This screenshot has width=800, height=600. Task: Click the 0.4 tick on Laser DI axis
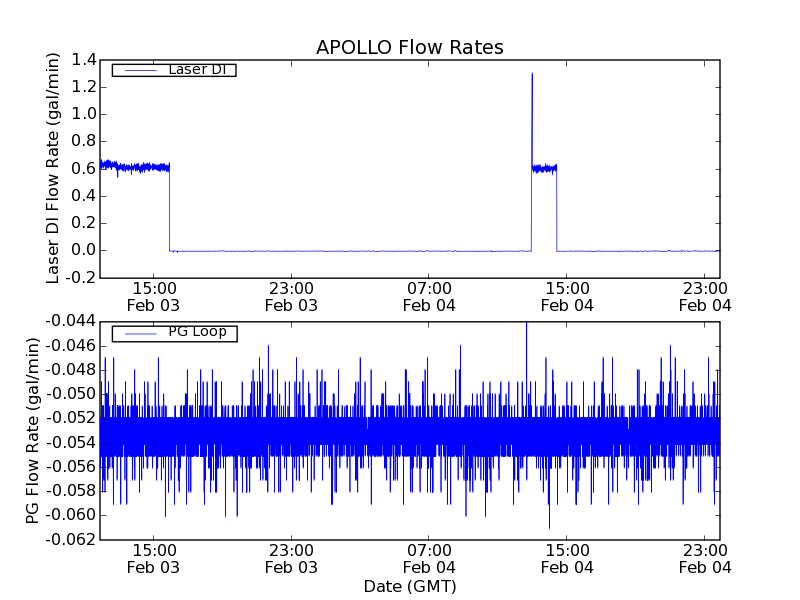click(x=83, y=196)
